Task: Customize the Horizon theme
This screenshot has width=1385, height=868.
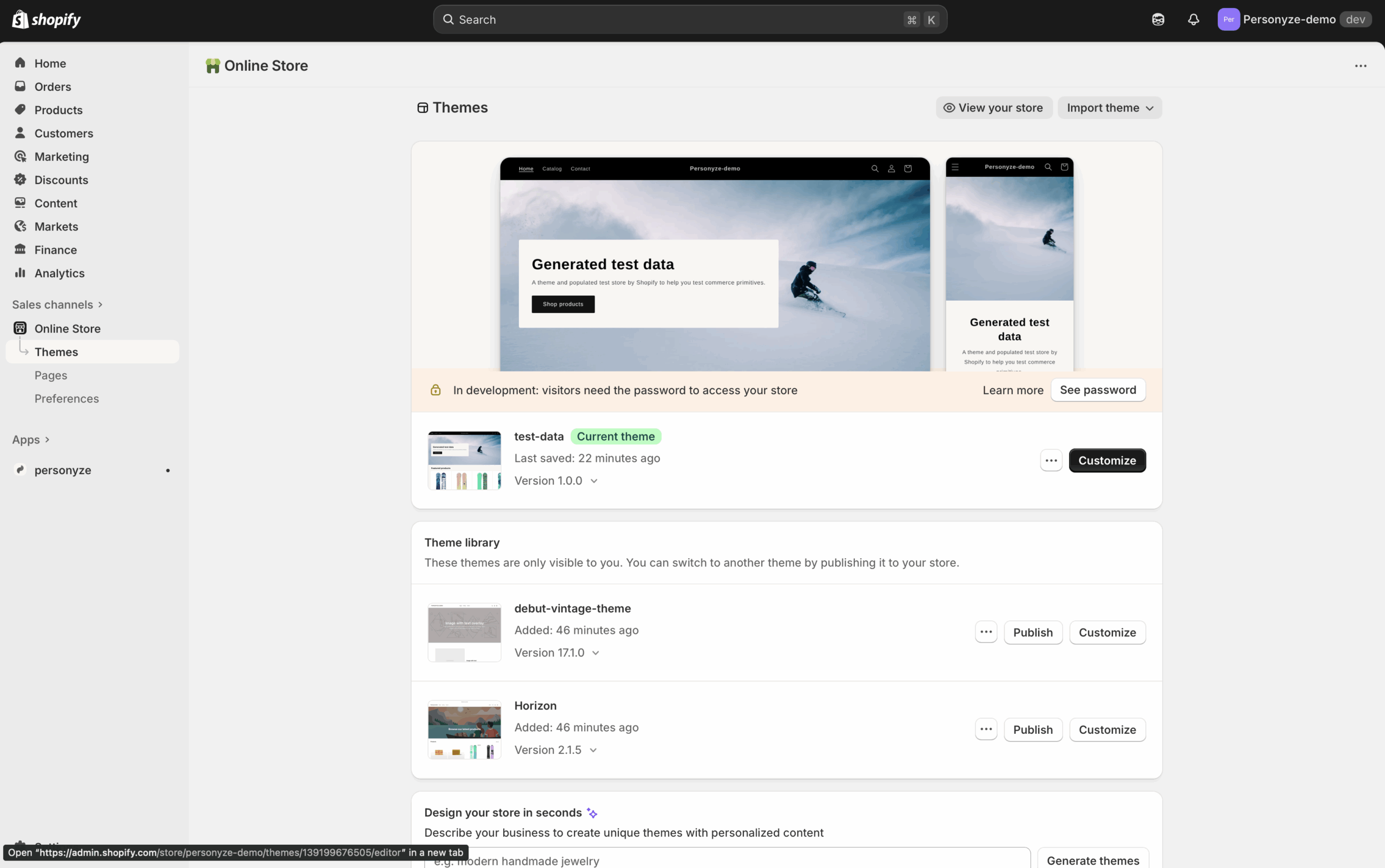Action: [x=1106, y=729]
